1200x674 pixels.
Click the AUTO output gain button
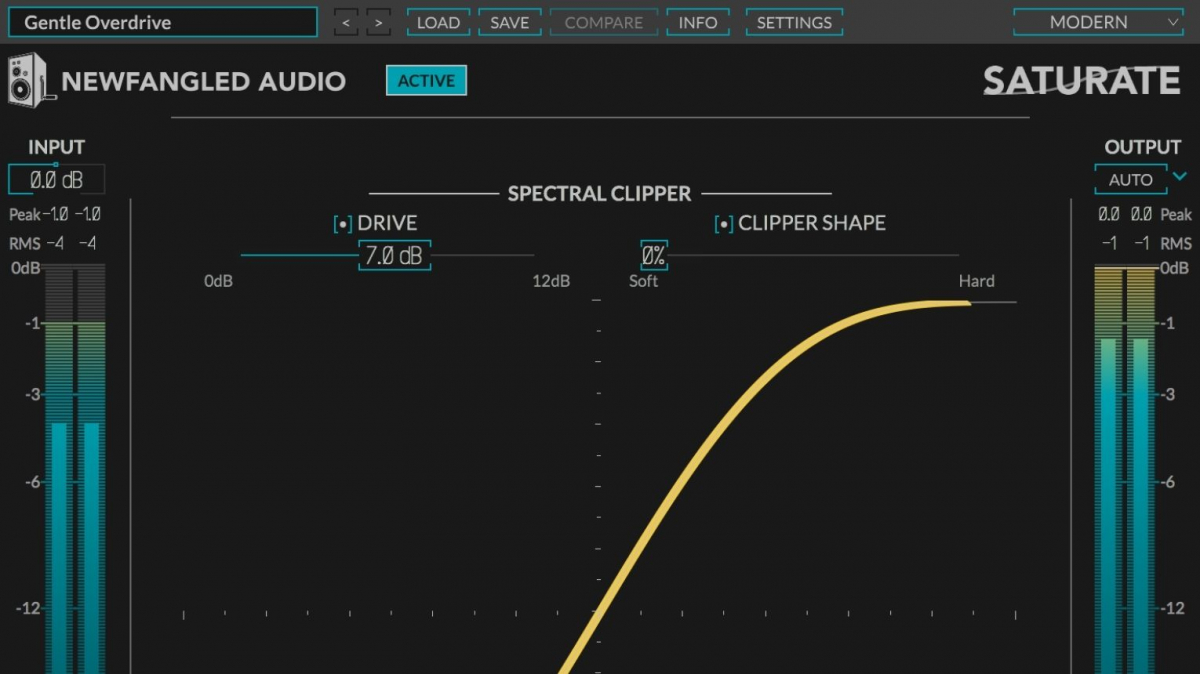click(x=1131, y=180)
